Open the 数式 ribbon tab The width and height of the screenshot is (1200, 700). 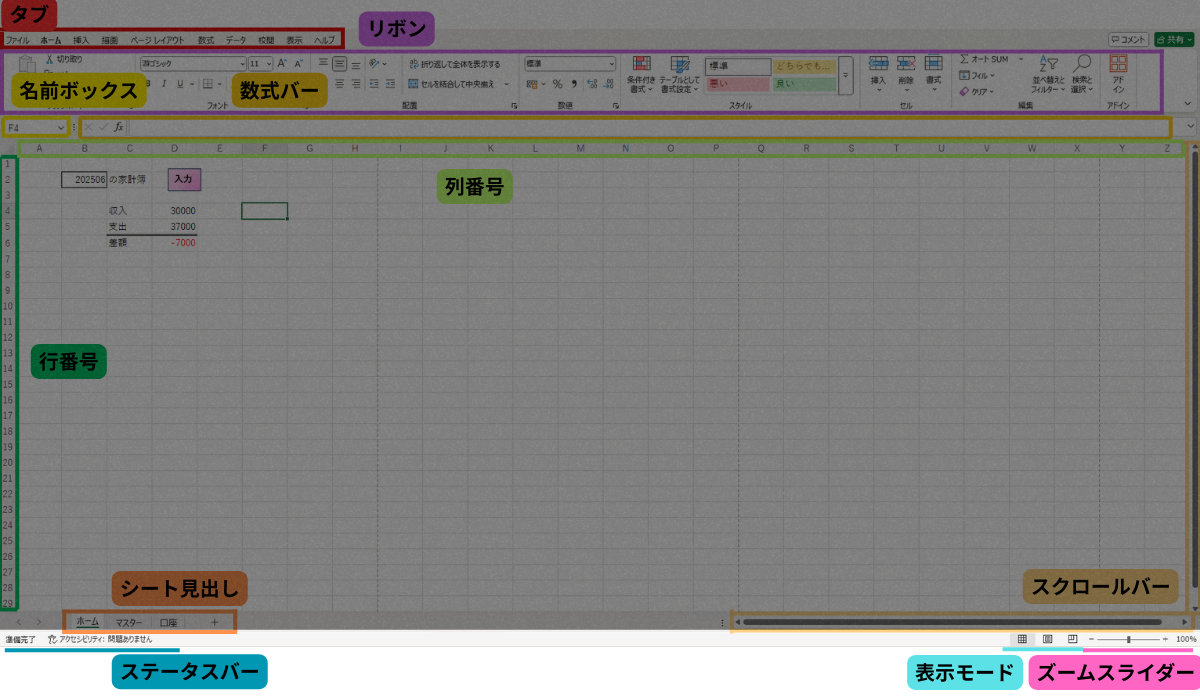[205, 40]
